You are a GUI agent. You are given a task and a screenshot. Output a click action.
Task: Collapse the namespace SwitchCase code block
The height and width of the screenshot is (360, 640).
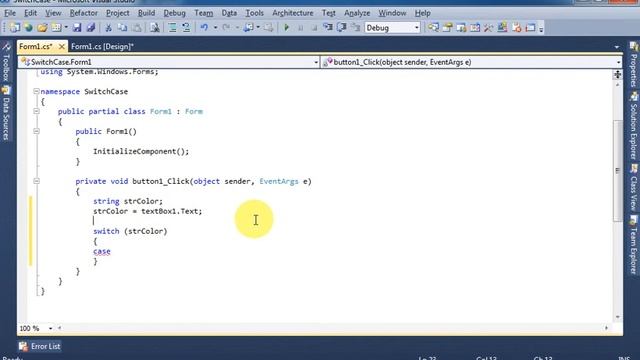(36, 91)
